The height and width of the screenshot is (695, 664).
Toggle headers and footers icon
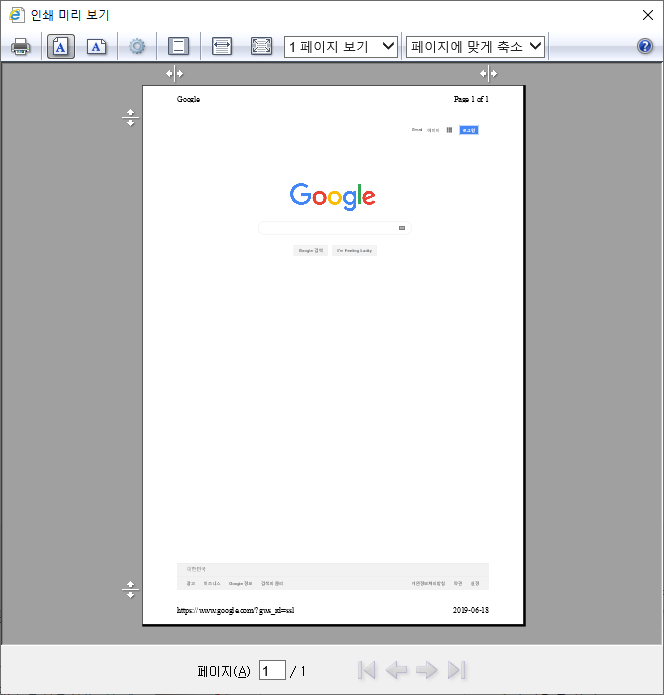178,46
